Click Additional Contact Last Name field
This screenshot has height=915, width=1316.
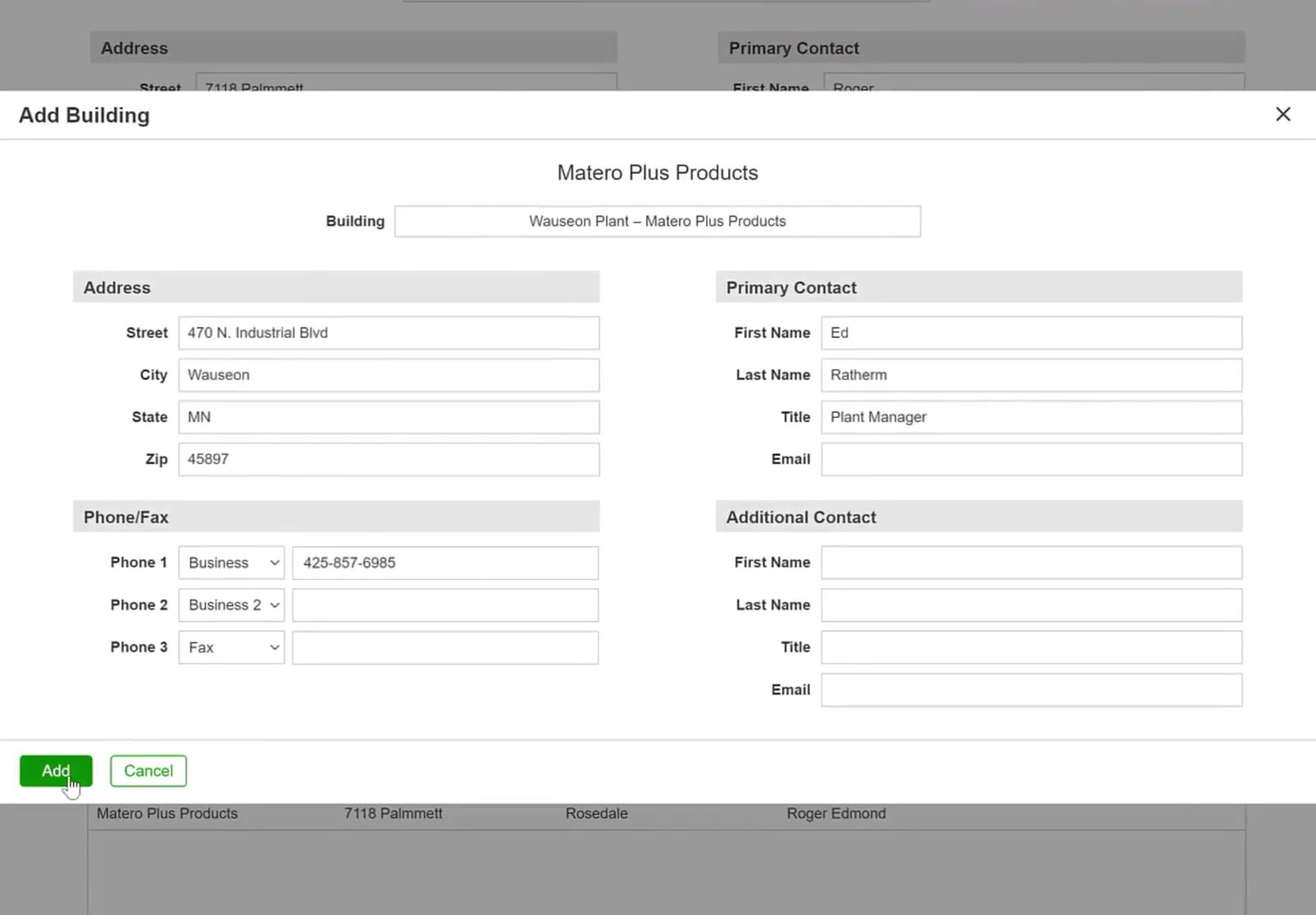tap(1031, 605)
